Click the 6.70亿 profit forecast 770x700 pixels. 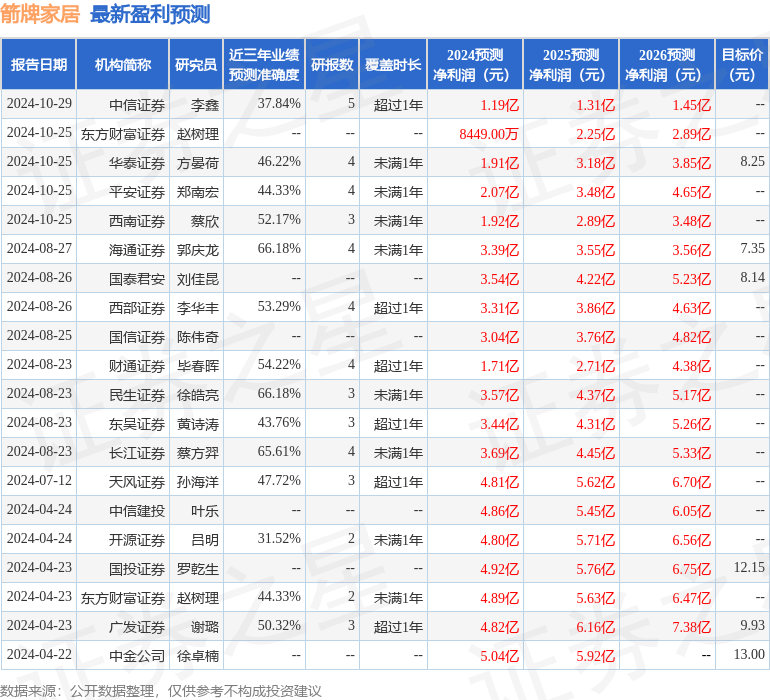[x=691, y=481]
